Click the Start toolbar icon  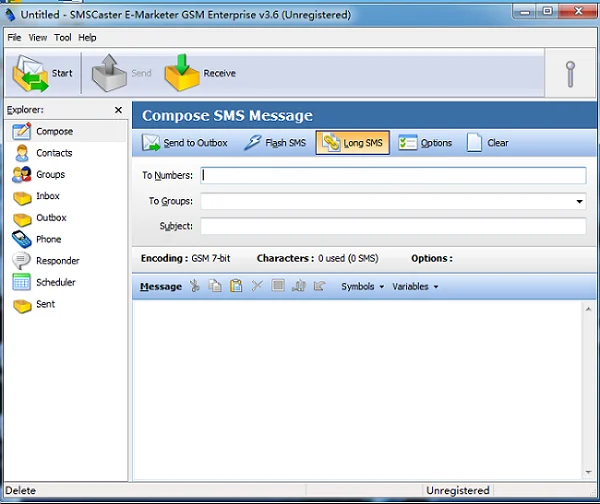pyautogui.click(x=31, y=74)
